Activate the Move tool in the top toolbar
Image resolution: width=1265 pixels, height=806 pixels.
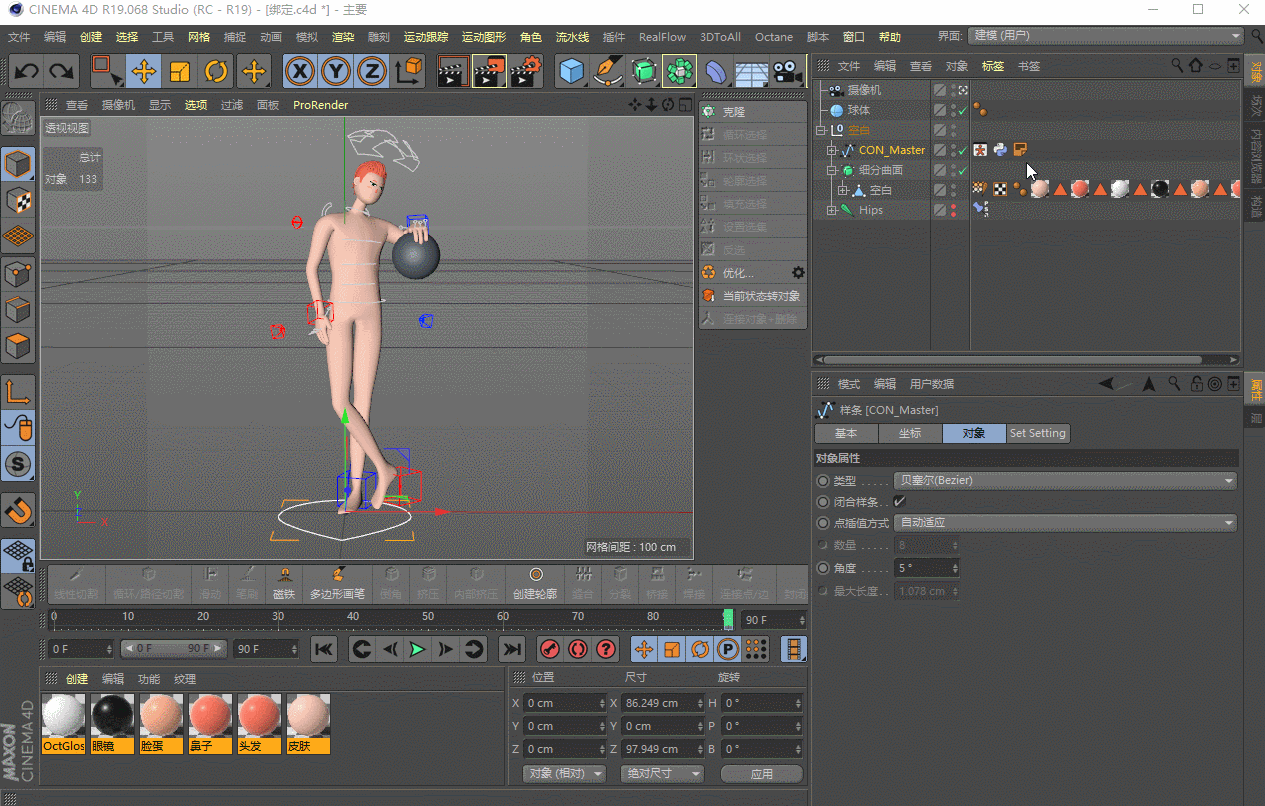(144, 71)
